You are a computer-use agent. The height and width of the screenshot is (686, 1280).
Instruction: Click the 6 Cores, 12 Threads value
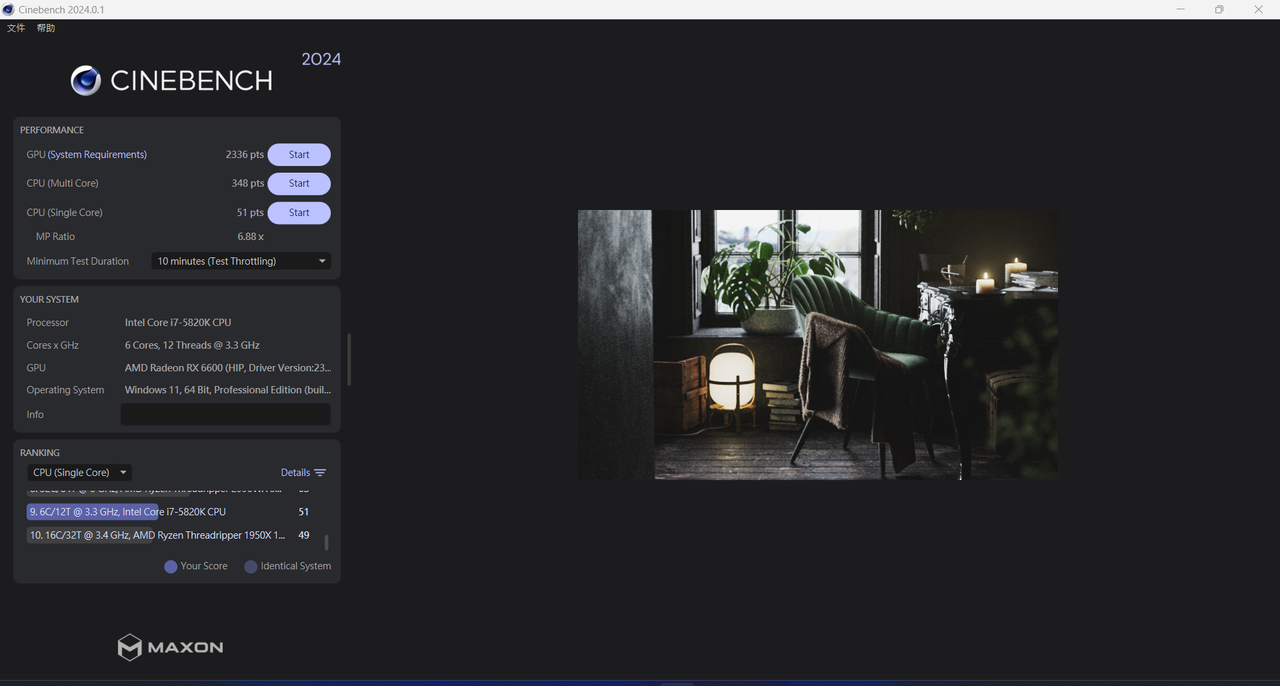coord(192,345)
